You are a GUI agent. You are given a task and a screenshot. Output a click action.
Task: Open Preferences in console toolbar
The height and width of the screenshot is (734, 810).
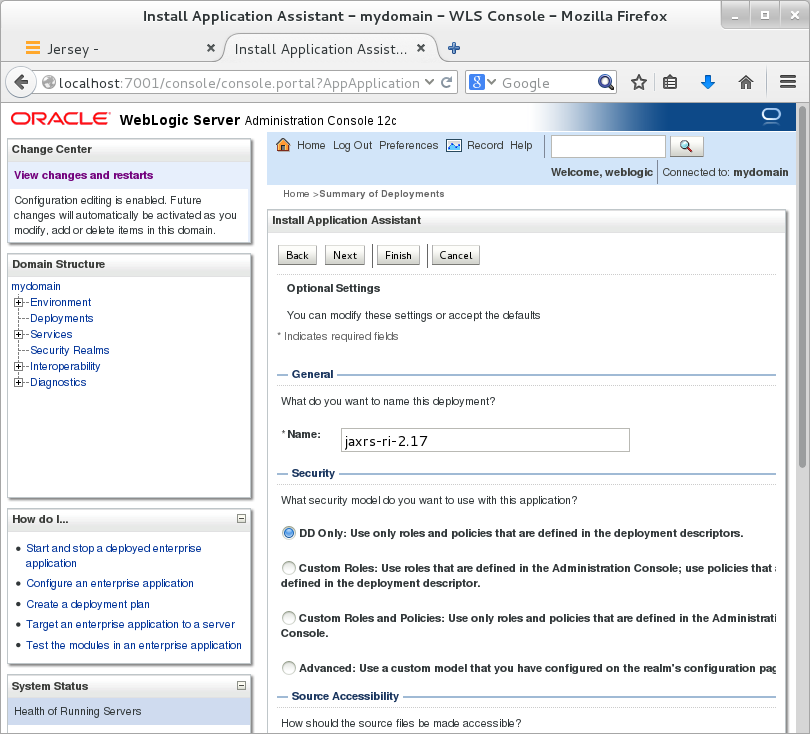pos(409,146)
